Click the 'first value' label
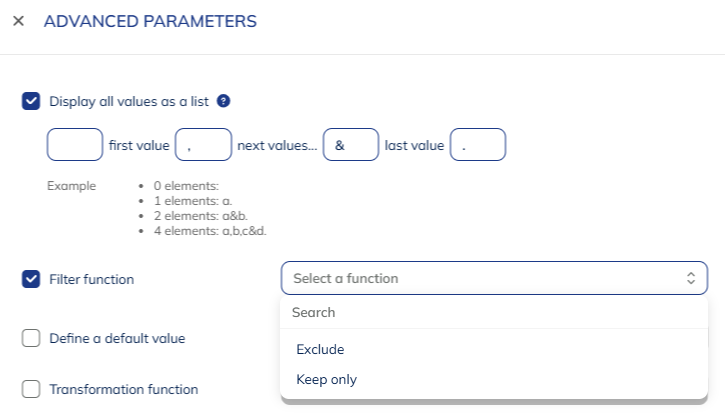Image resolution: width=725 pixels, height=415 pixels. pyautogui.click(x=139, y=145)
